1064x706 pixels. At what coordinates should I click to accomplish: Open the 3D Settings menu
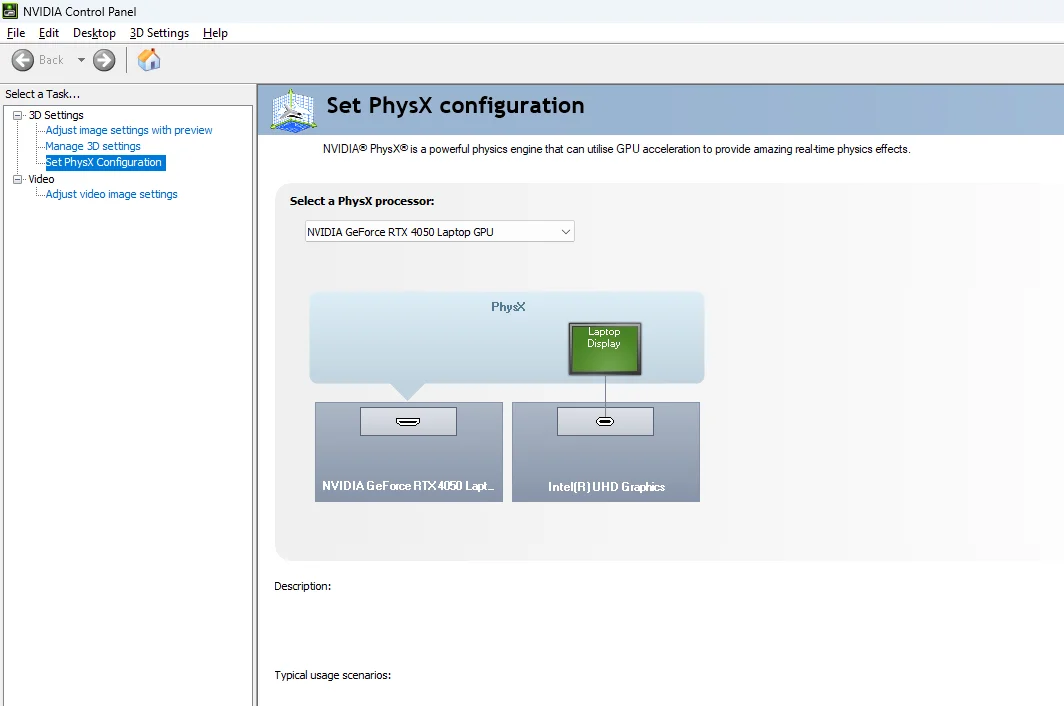(x=159, y=33)
